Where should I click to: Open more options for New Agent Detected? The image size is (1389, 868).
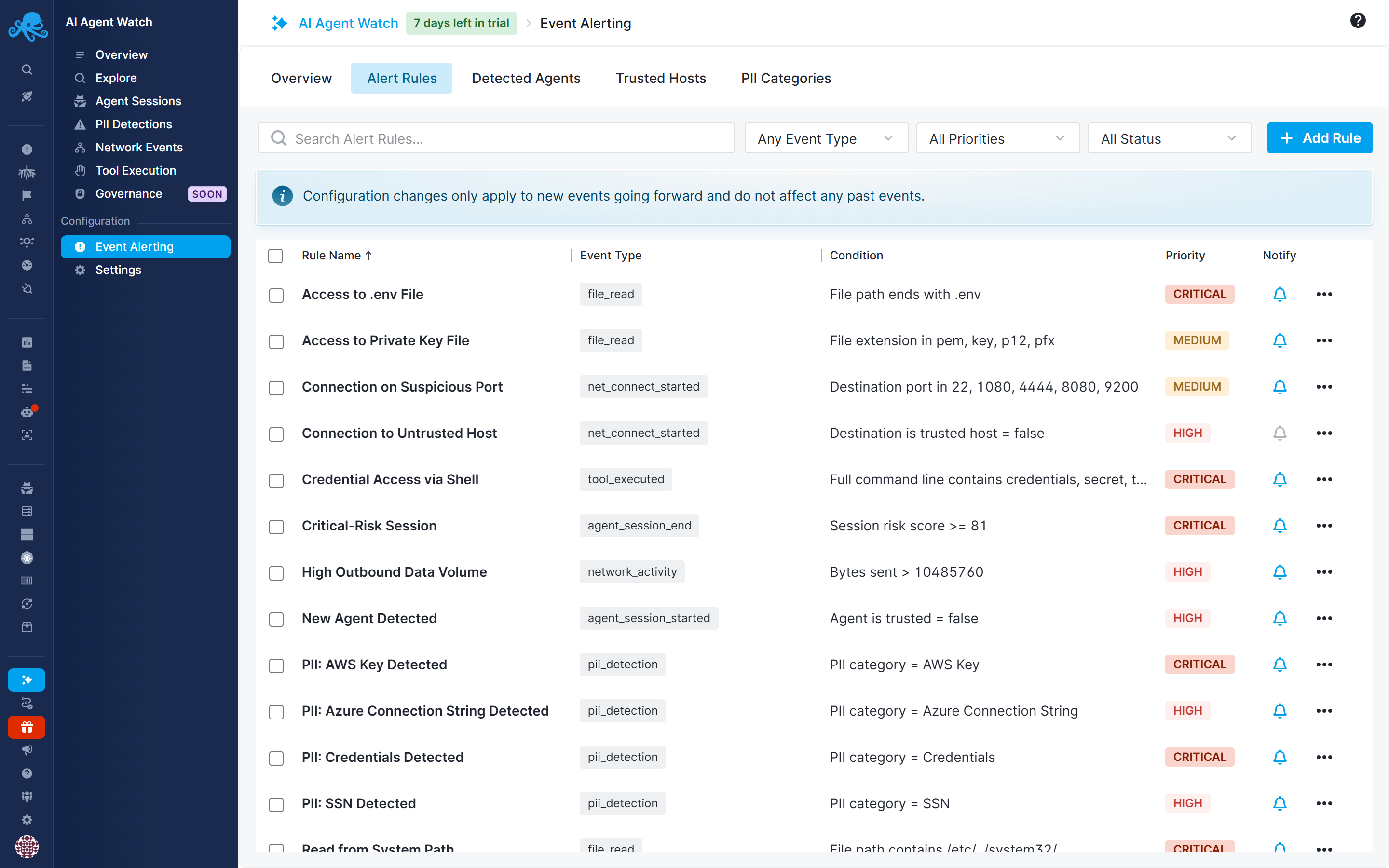[1323, 618]
